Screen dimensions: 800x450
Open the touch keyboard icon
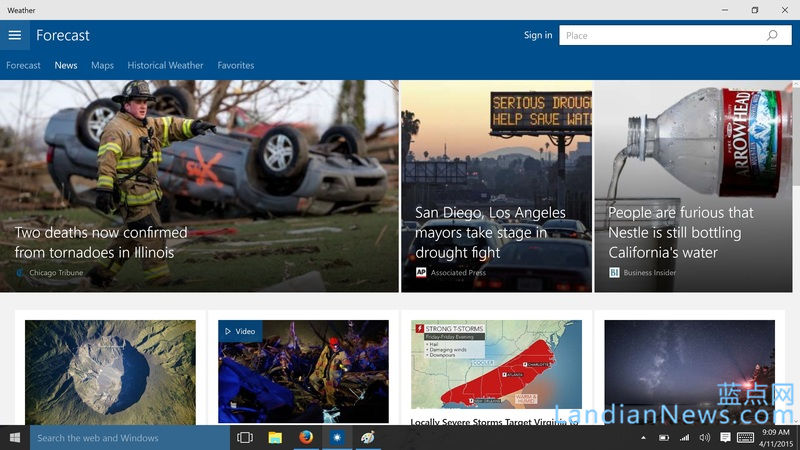(x=745, y=438)
